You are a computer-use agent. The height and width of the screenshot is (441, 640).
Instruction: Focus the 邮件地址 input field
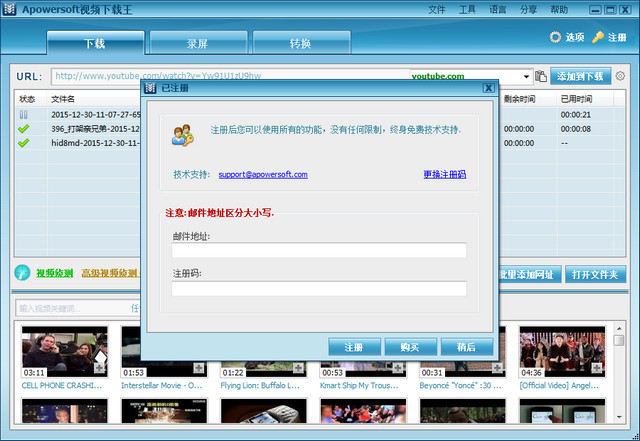click(319, 250)
